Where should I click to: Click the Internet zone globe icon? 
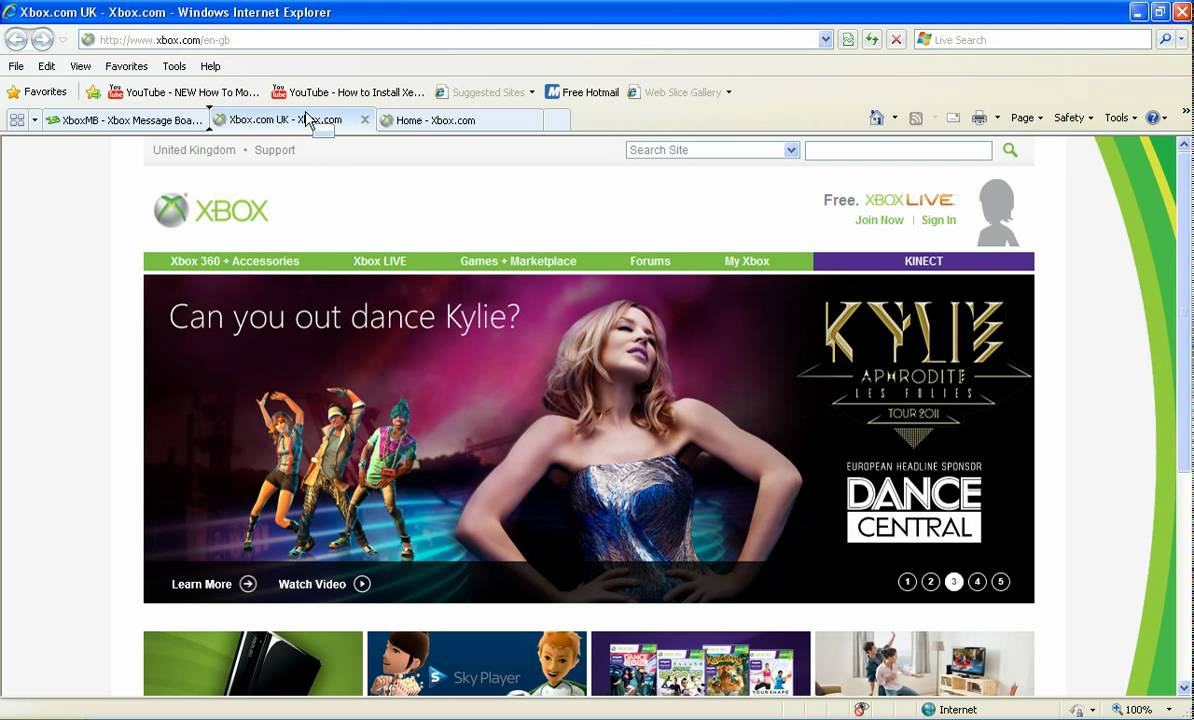(928, 709)
